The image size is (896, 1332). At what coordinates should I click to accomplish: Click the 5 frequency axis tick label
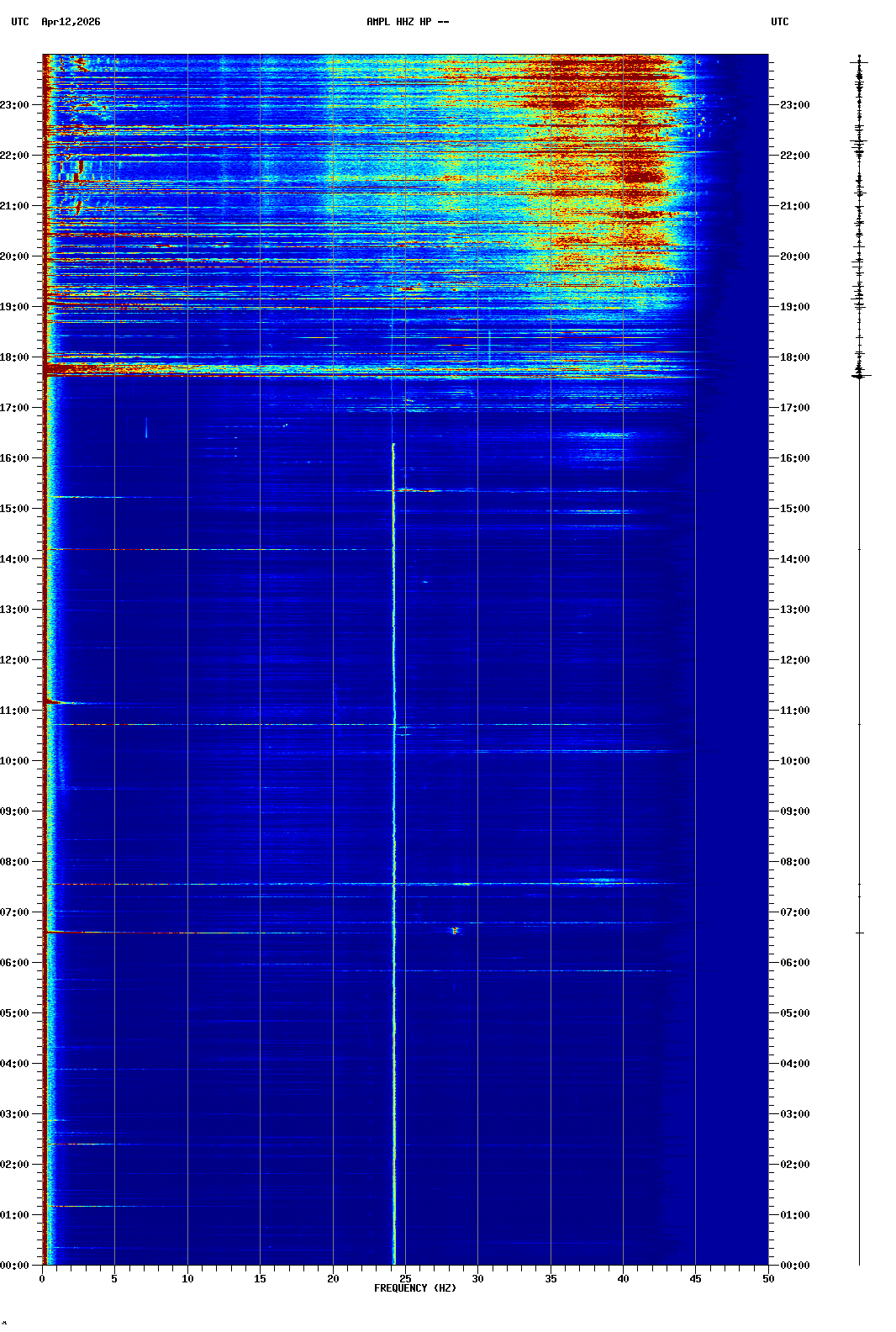114,1279
